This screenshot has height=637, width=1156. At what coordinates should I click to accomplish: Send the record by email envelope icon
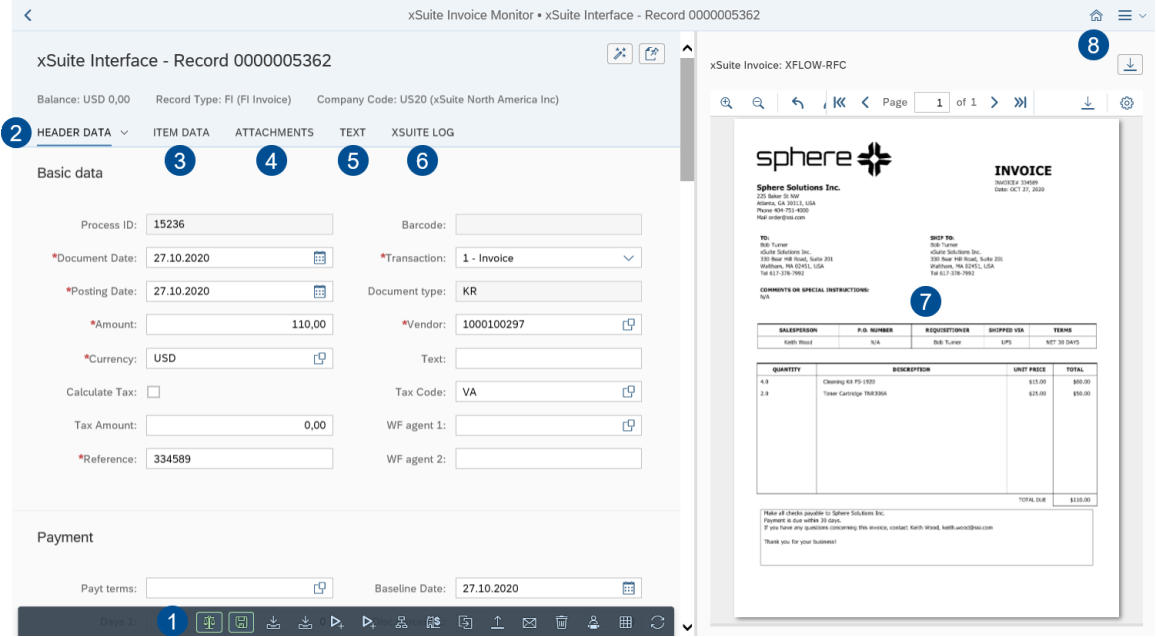tap(529, 622)
